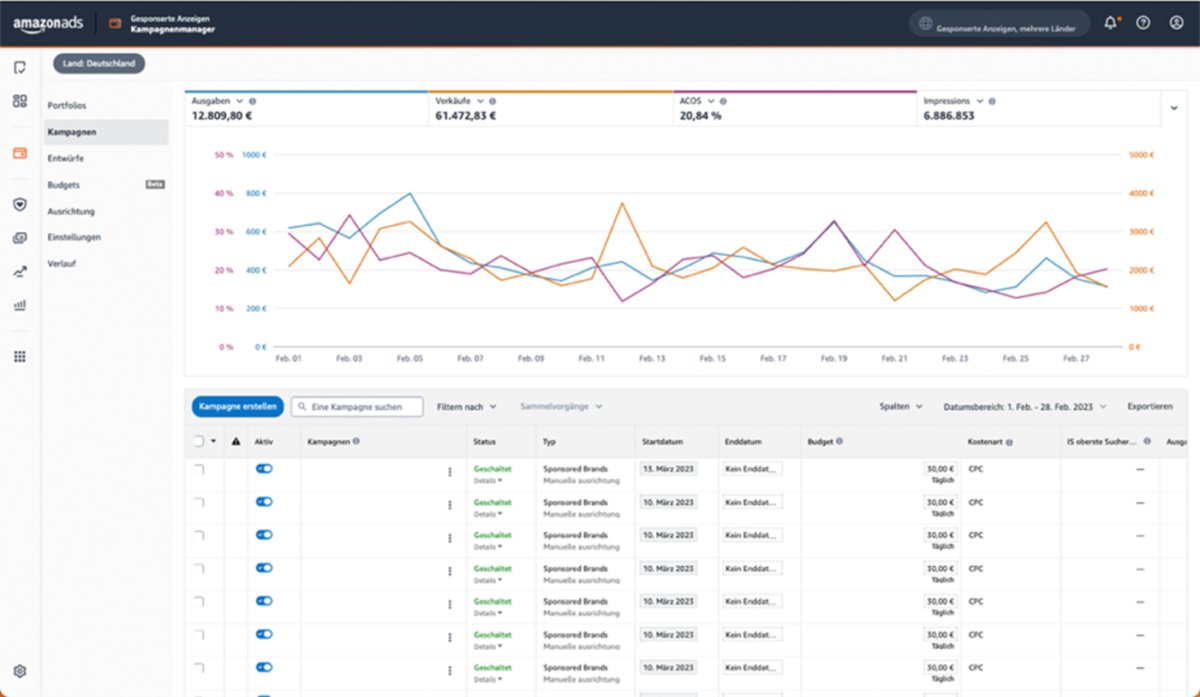The height and width of the screenshot is (697, 1200).
Task: Focus the Eine Kampagne suchen search field
Action: pos(357,407)
